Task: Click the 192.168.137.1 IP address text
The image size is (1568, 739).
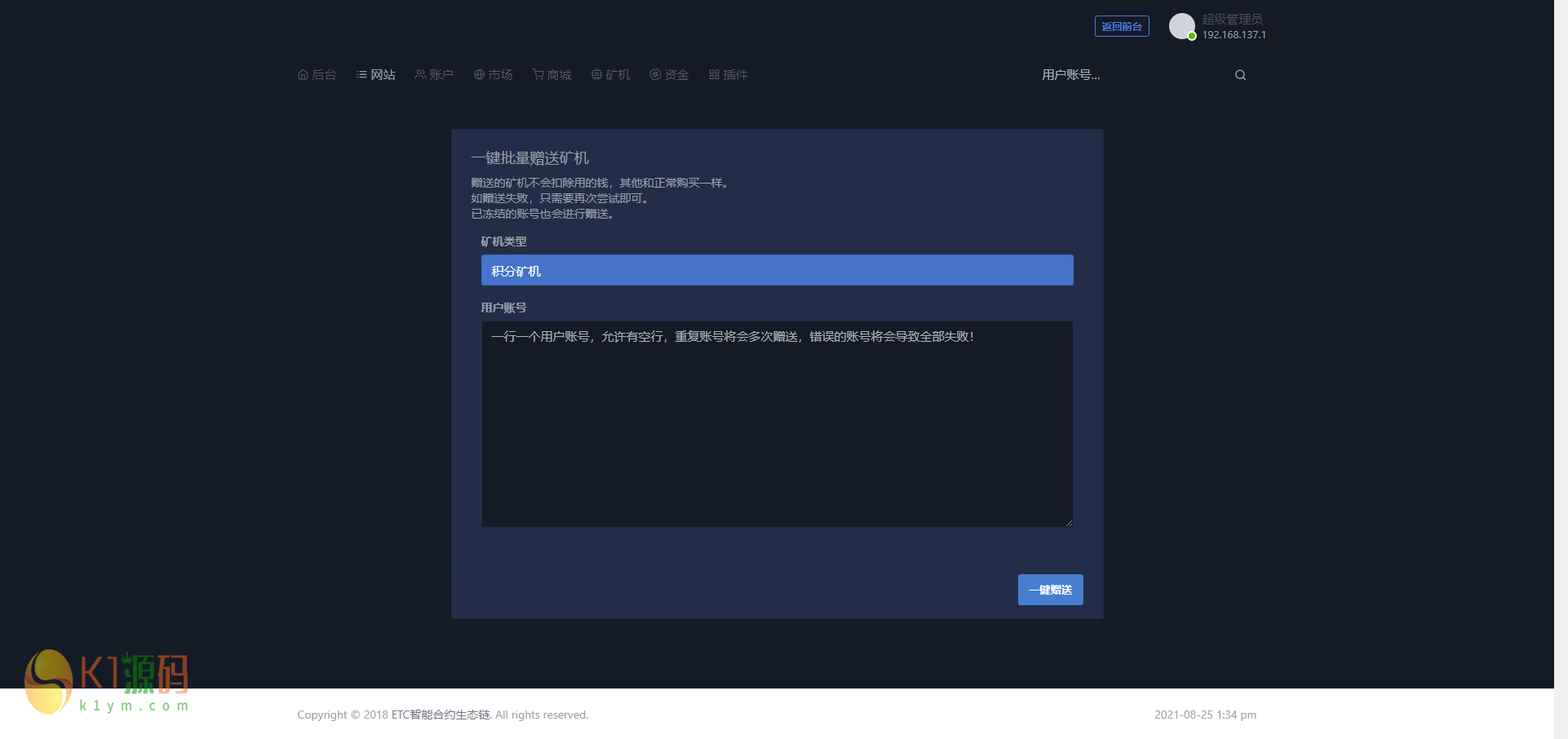Action: click(1234, 35)
